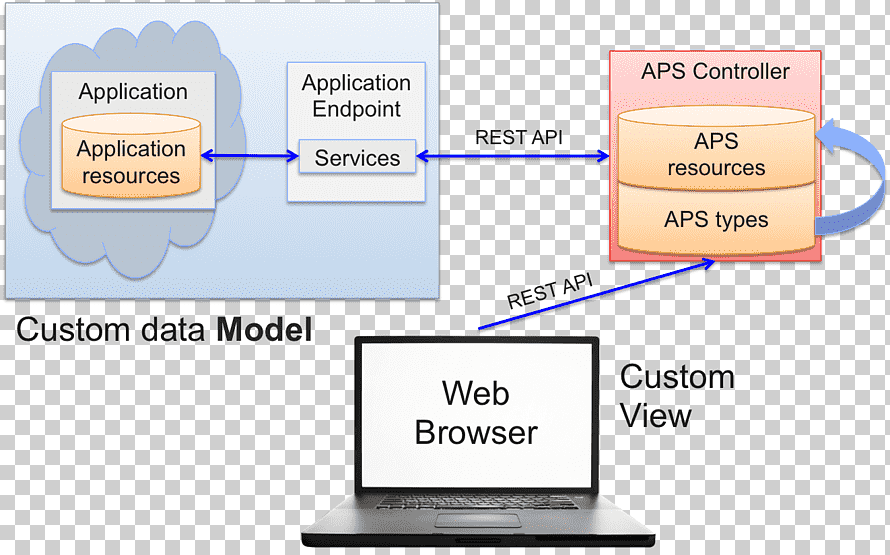Click the horizontal REST API label
This screenshot has width=890, height=555.
519,137
